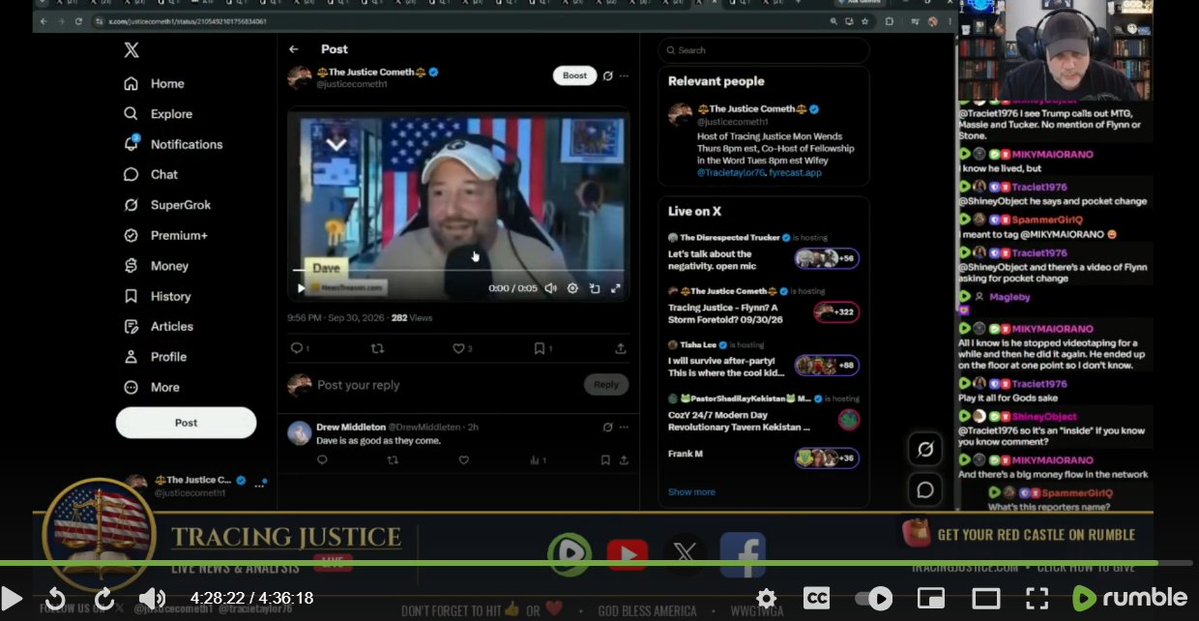Click browser address bar URL
1199x621 pixels.
tap(187, 21)
